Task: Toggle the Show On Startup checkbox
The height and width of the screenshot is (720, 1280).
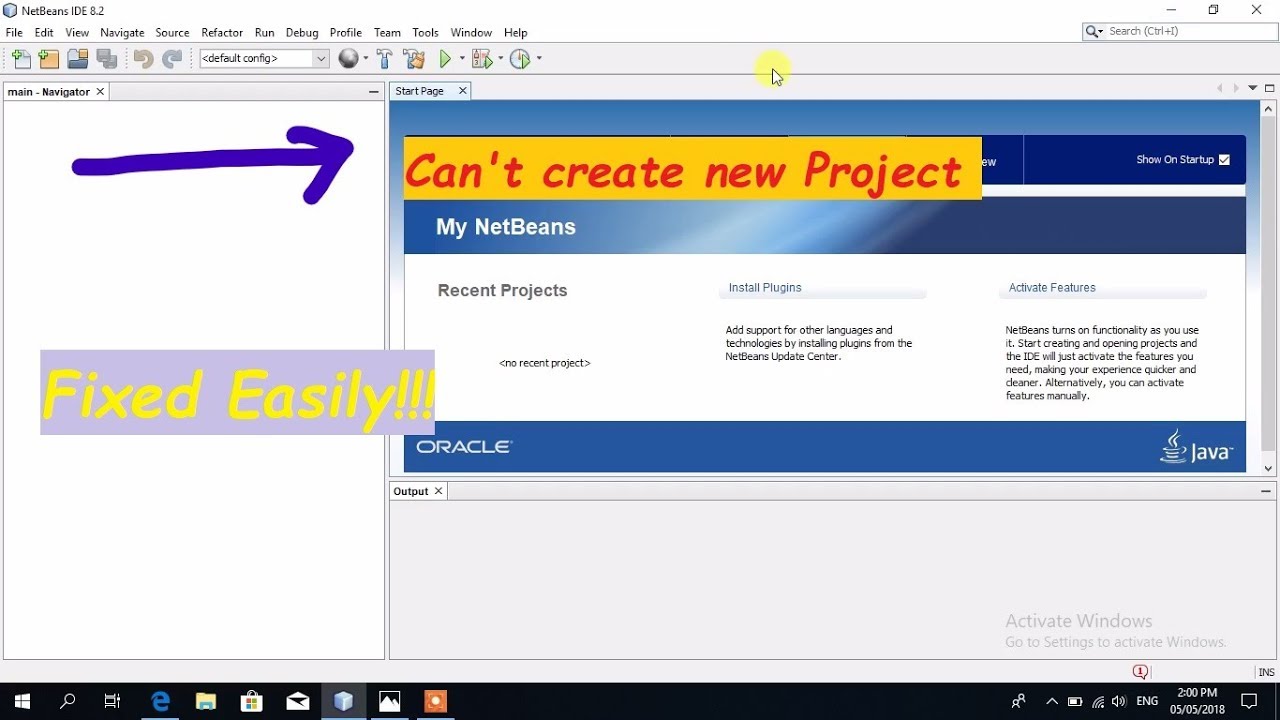Action: 1225,160
